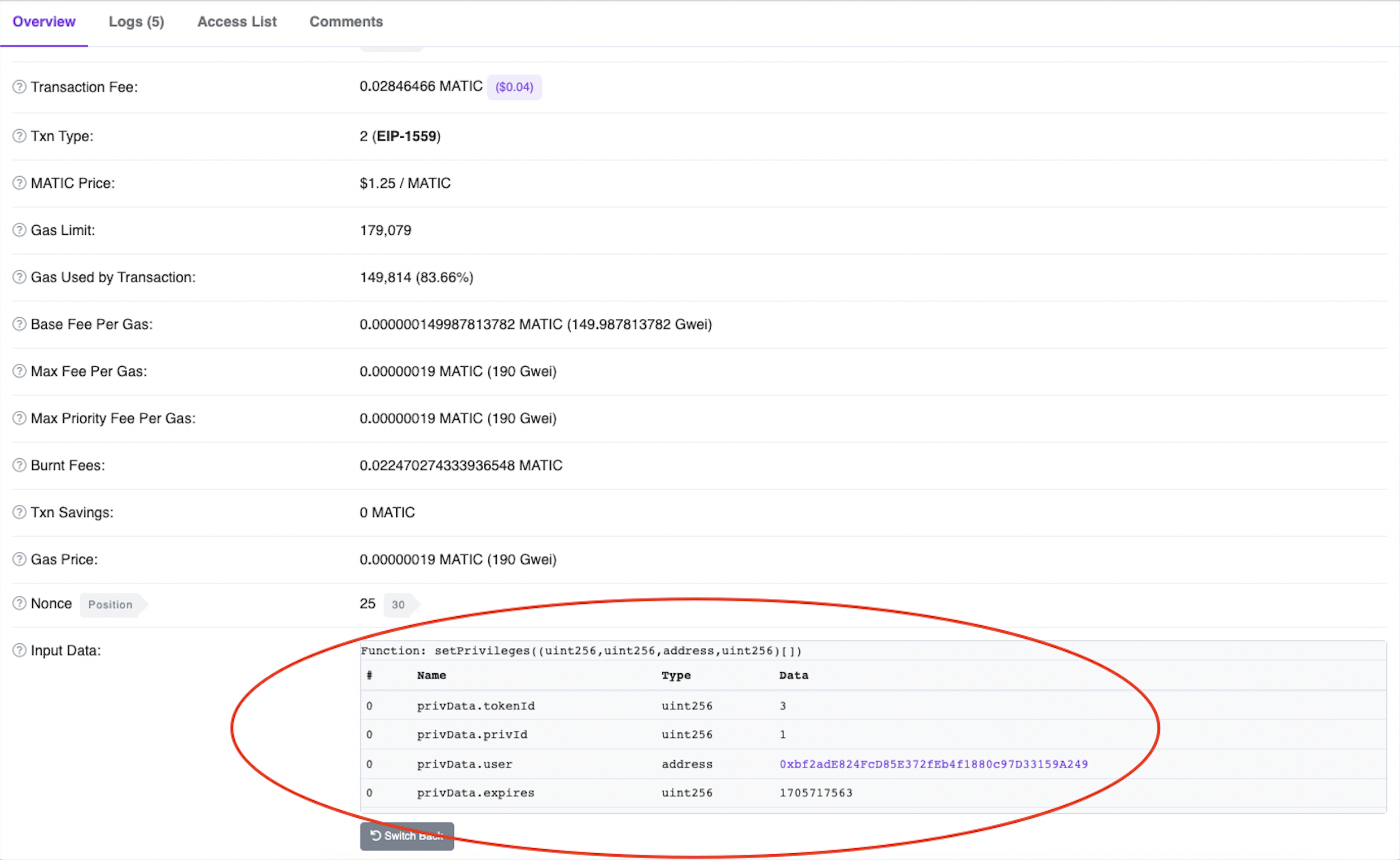
Task: Click the privData.tokenId name cell
Action: 475,706
